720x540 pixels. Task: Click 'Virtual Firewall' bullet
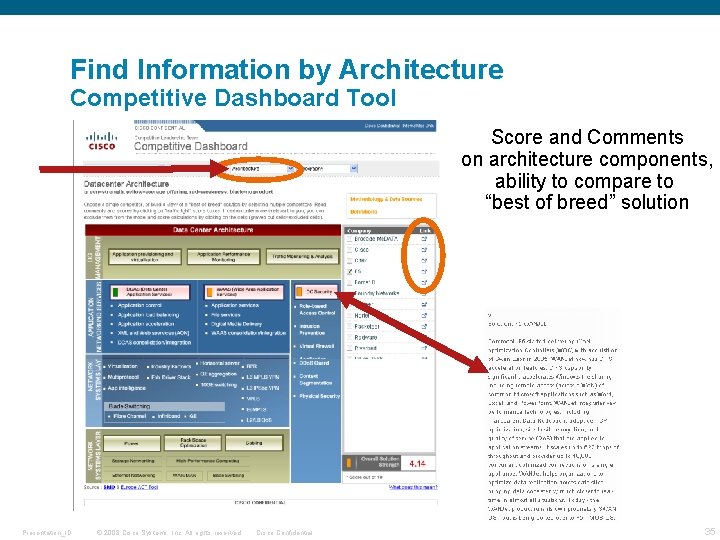(x=317, y=346)
